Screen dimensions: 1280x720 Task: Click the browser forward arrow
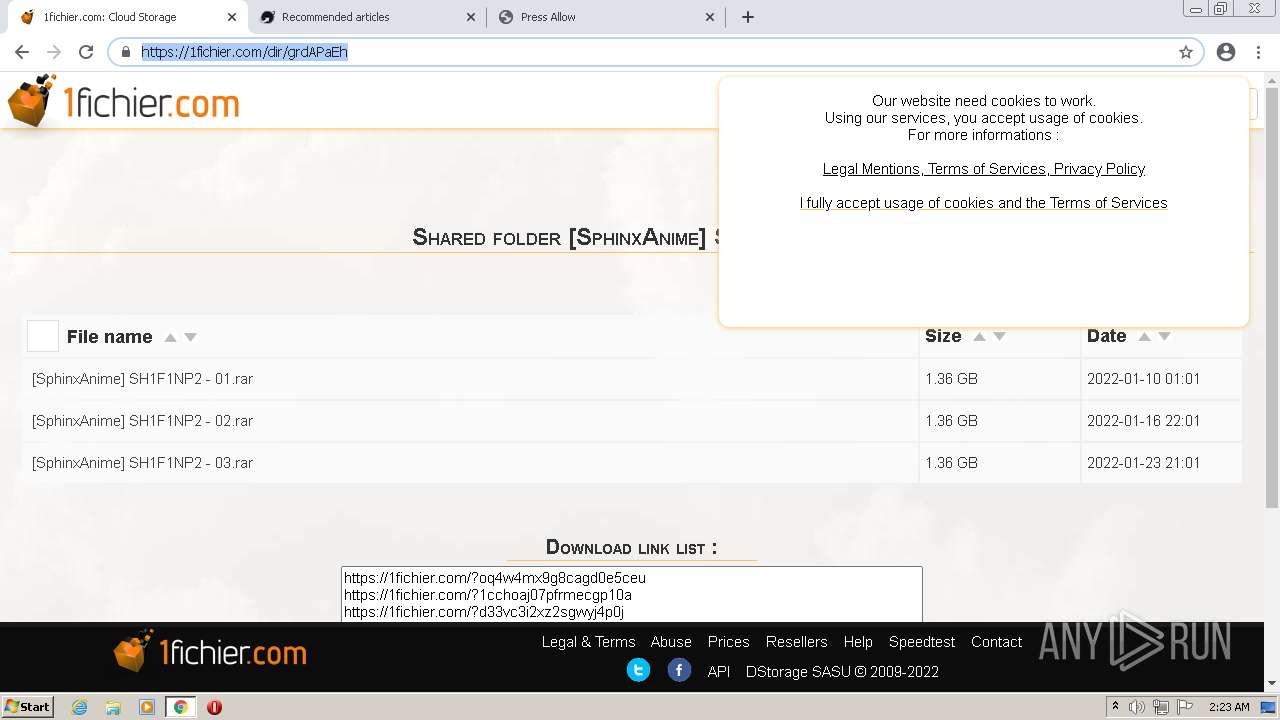pyautogui.click(x=54, y=52)
